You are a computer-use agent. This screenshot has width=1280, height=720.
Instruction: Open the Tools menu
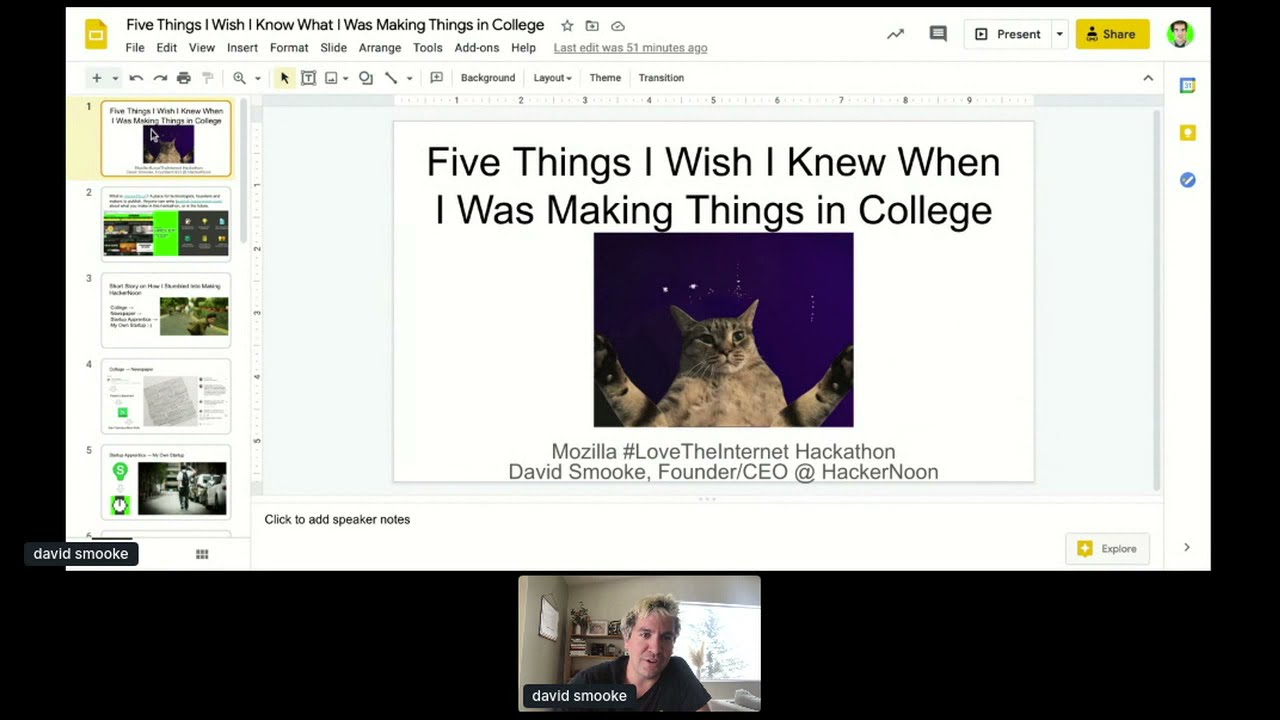pos(427,48)
